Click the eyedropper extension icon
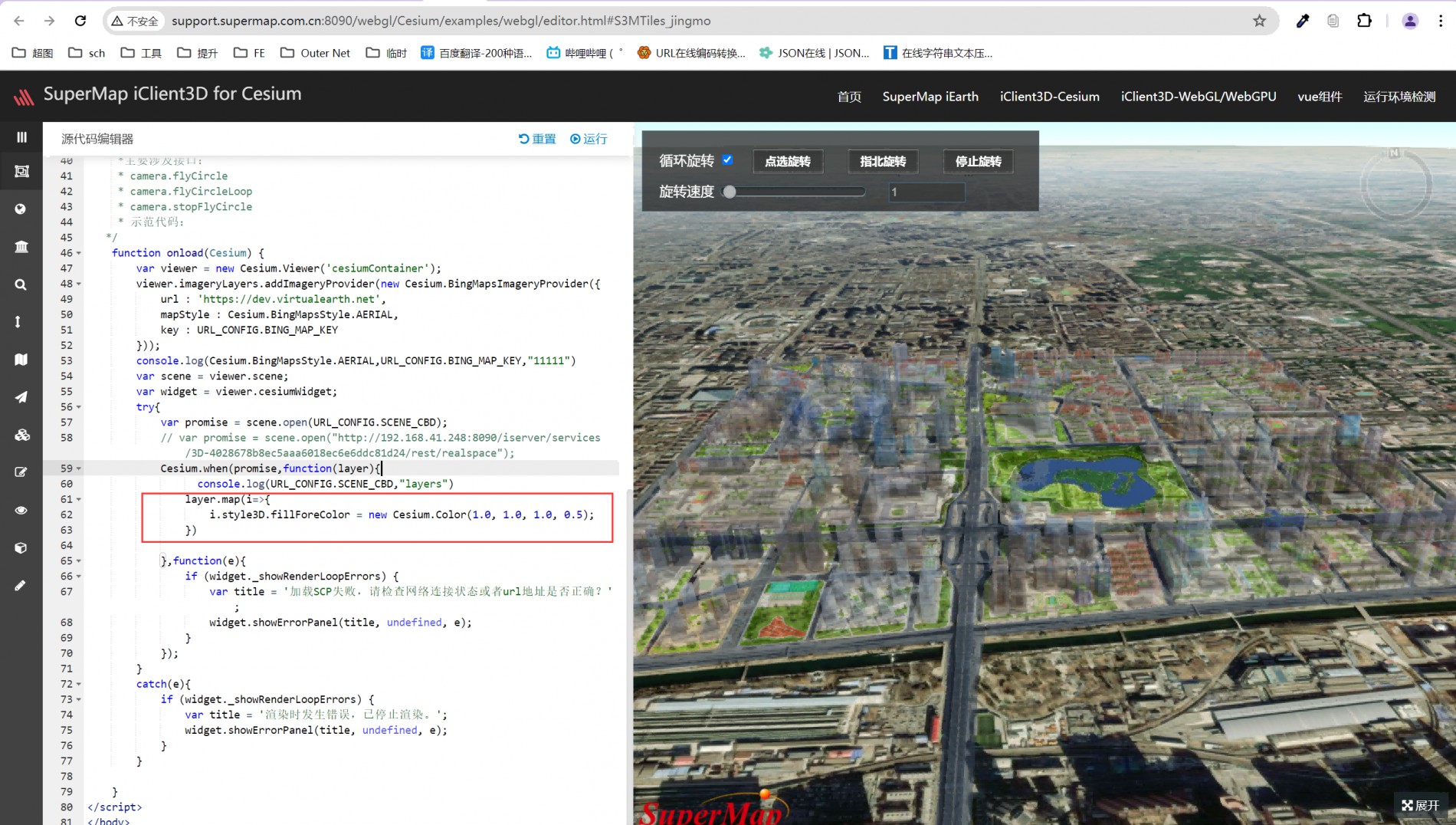The image size is (1456, 825). click(x=1303, y=21)
